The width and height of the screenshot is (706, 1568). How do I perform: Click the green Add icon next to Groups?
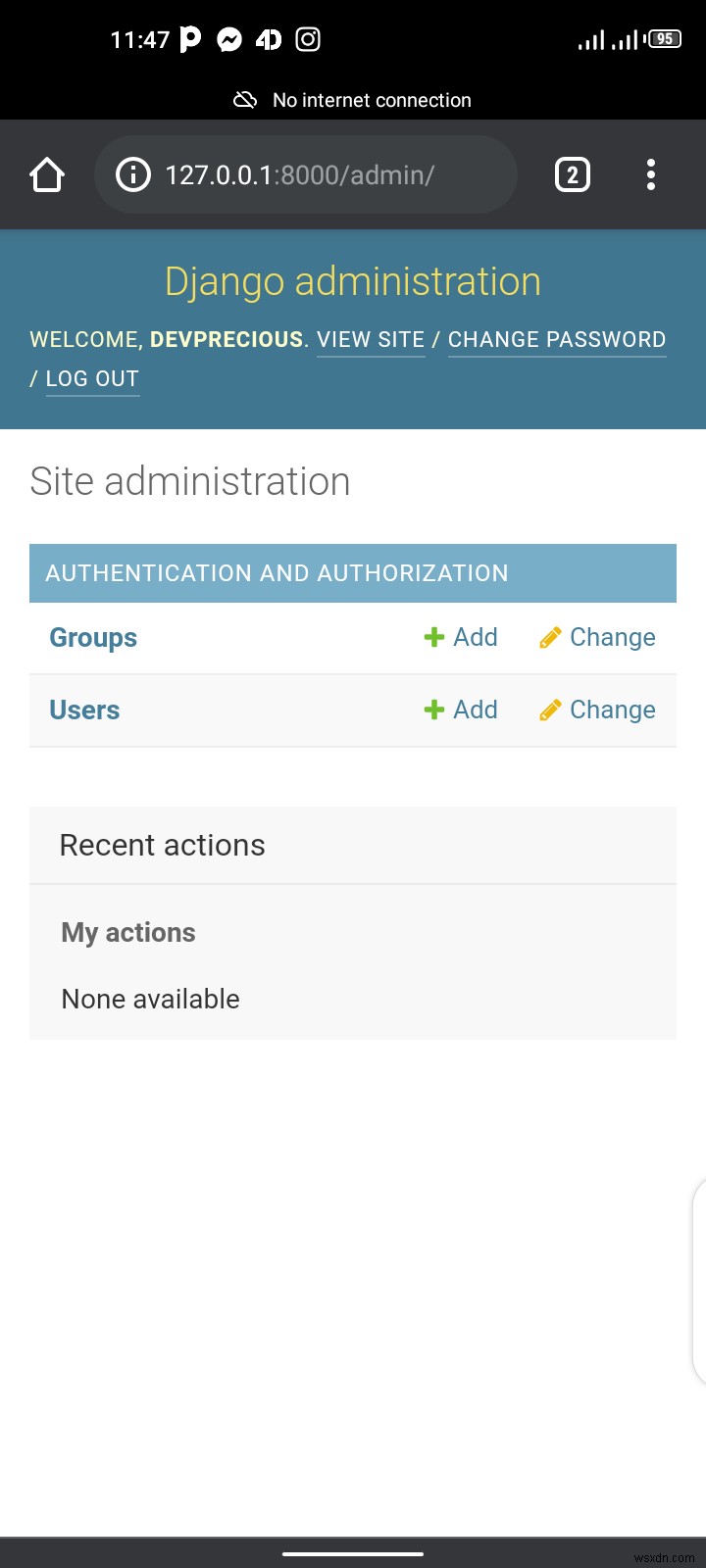click(x=432, y=637)
